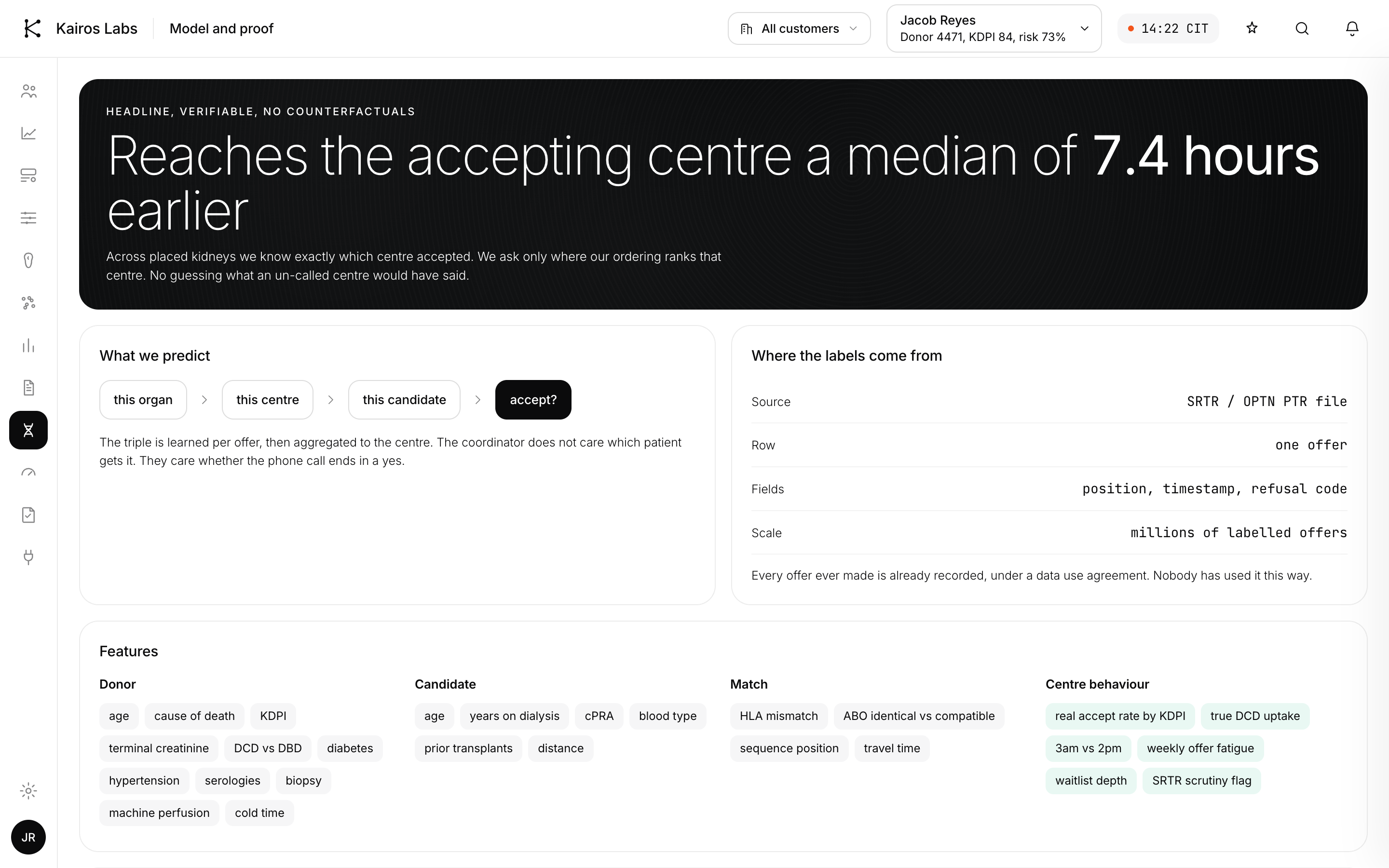This screenshot has width=1389, height=868.
Task: Click the cause of death feature tag
Action: [x=194, y=716]
